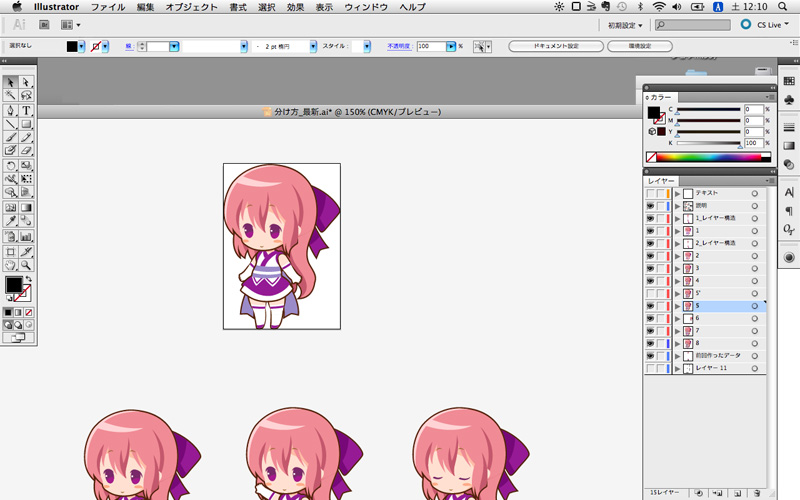The height and width of the screenshot is (500, 800).
Task: Open Bridge from the application bar
Action: [x=44, y=24]
